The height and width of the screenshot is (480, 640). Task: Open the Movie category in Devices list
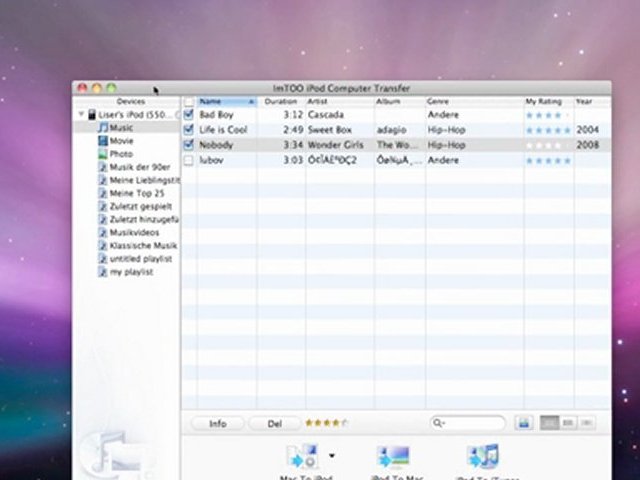[x=121, y=141]
